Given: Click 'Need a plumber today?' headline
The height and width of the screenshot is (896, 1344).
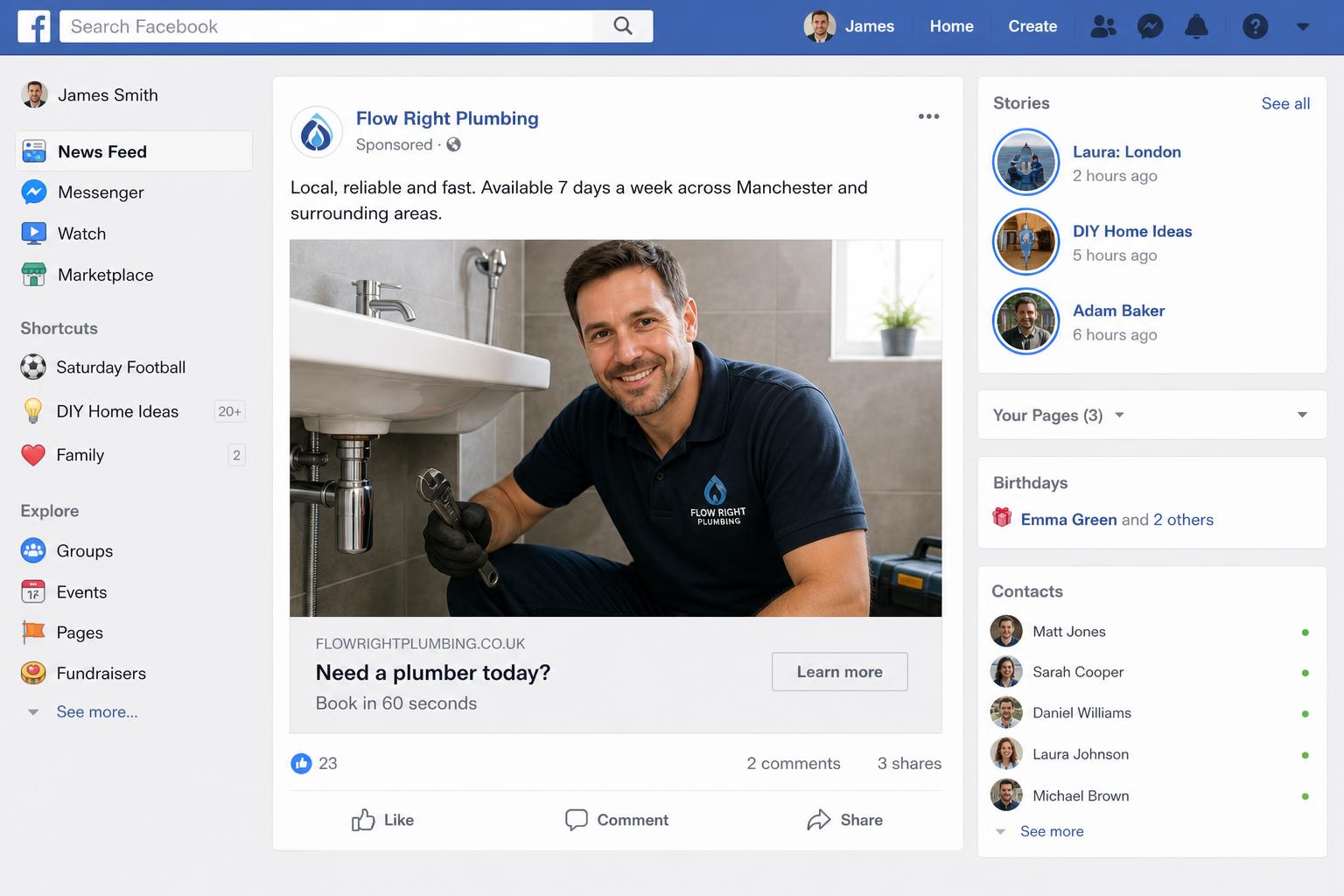Looking at the screenshot, I should [433, 673].
